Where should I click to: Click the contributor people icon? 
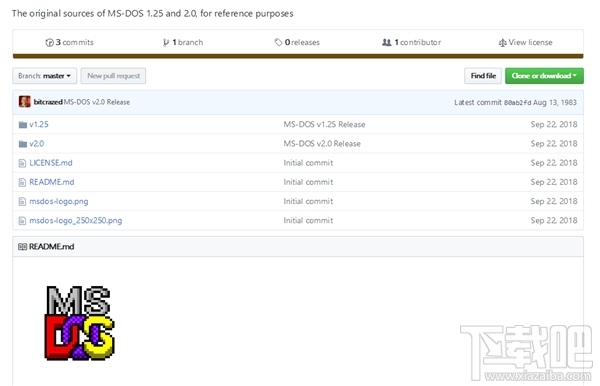point(387,42)
